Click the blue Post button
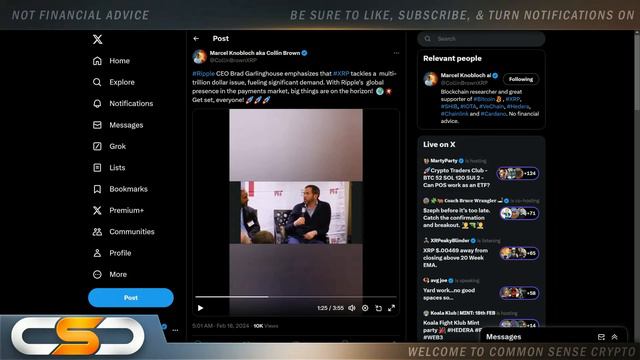The image size is (640, 360). [x=131, y=298]
